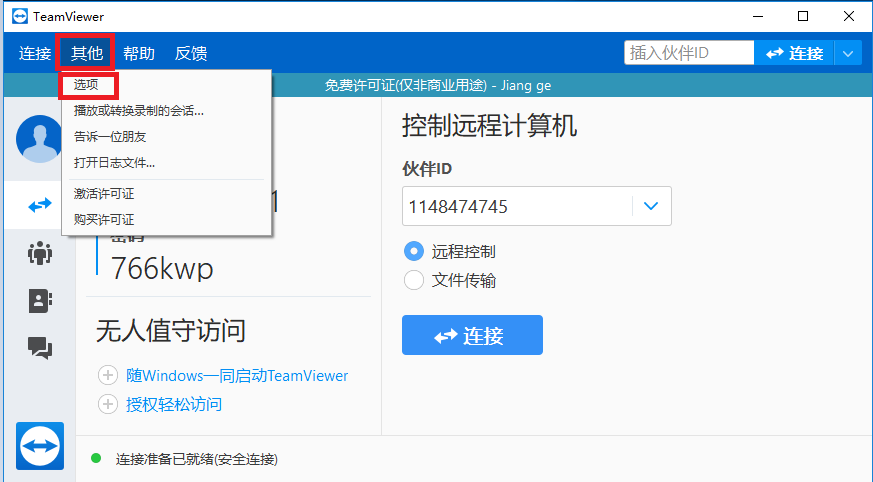Minimize the TeamViewer window
This screenshot has height=482, width=873.
[758, 16]
